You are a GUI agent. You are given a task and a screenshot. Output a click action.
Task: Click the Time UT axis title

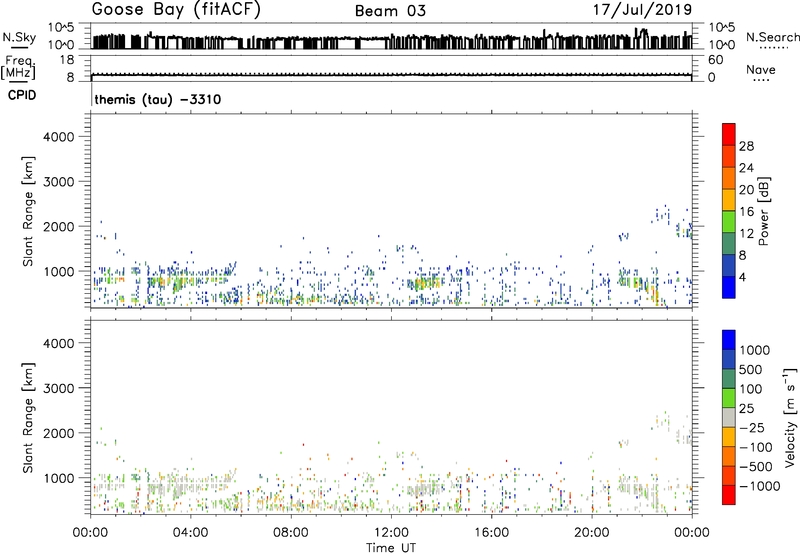391,548
